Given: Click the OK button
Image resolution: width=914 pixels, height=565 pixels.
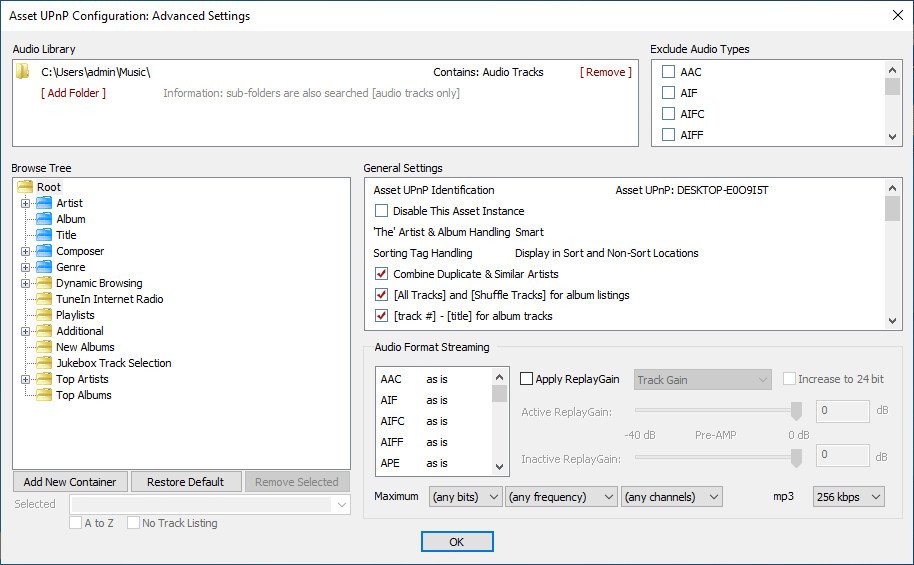Looking at the screenshot, I should pyautogui.click(x=457, y=542).
